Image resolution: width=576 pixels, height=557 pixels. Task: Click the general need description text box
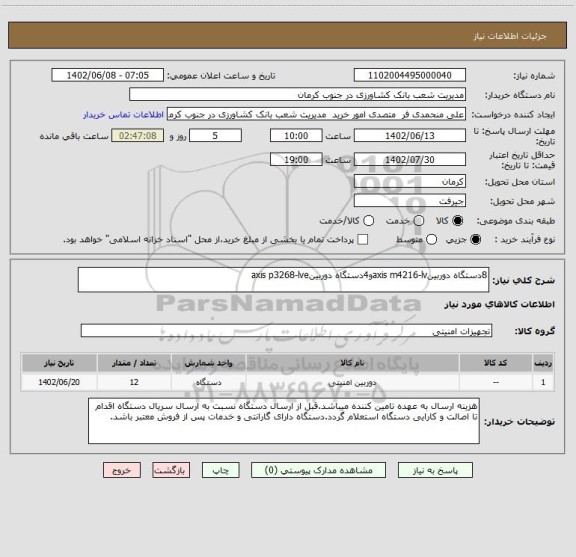click(x=284, y=280)
